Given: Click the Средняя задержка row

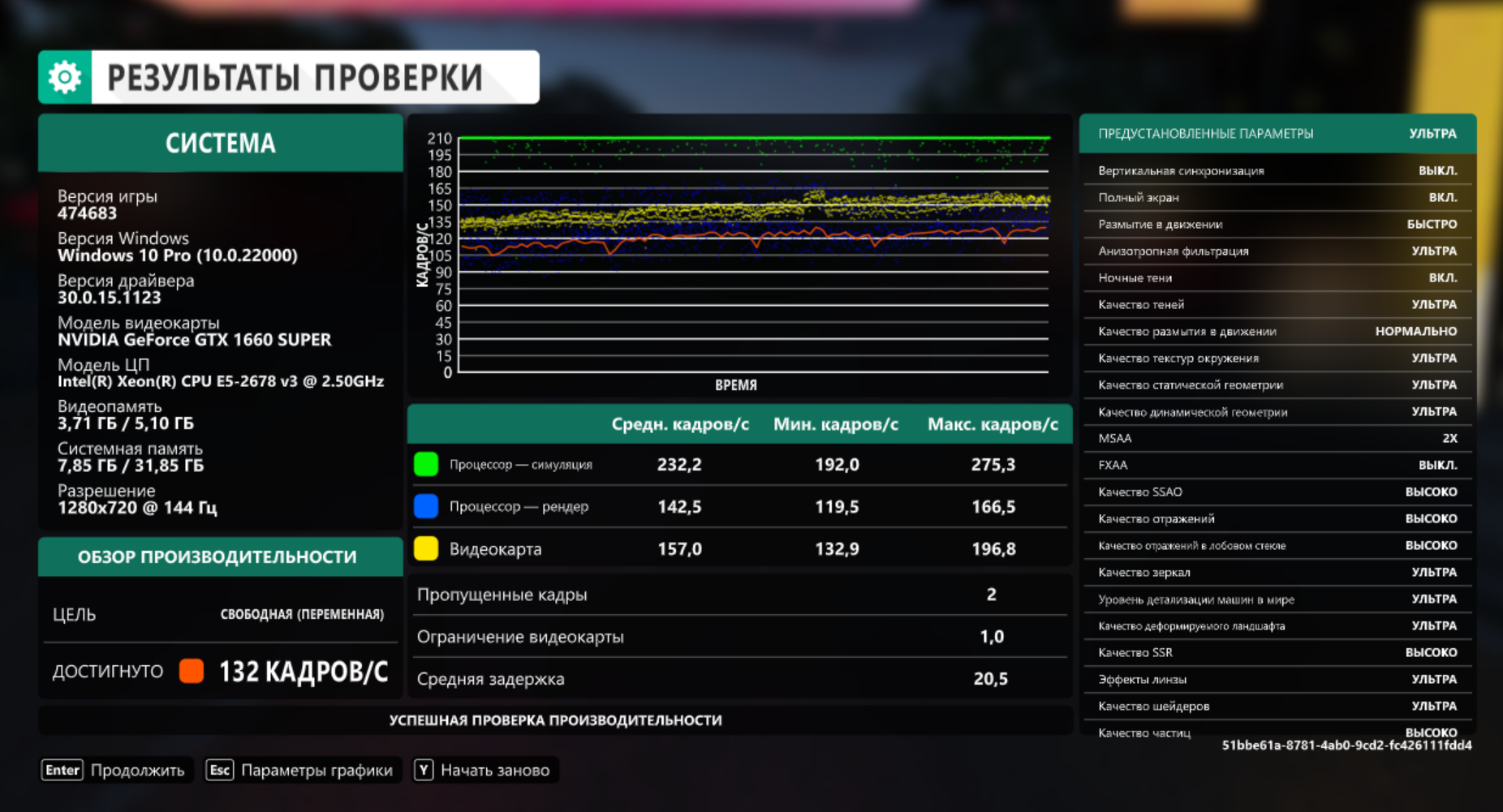Looking at the screenshot, I should click(740, 678).
